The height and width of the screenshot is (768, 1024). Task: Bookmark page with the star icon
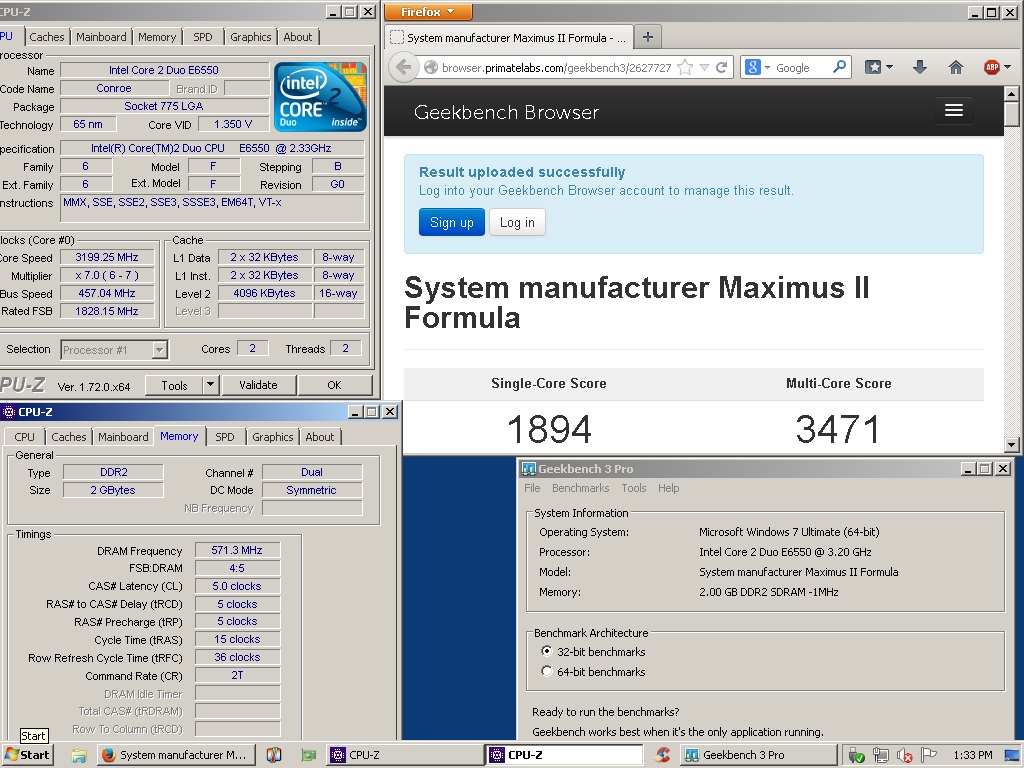pos(684,67)
